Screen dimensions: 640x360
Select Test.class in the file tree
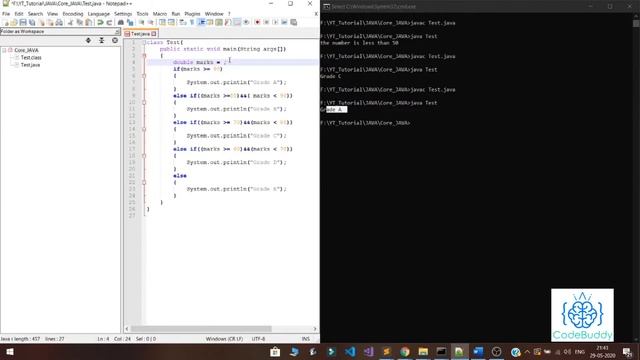[x=31, y=58]
